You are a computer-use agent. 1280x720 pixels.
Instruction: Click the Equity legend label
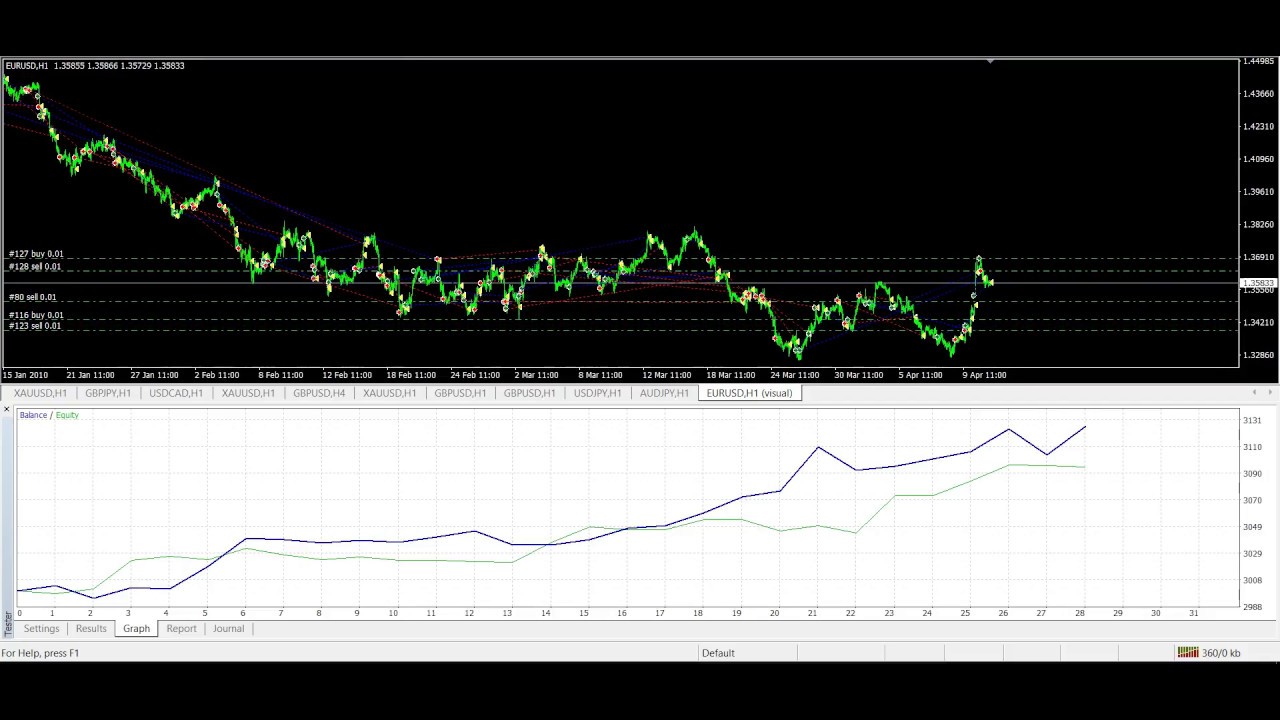click(x=67, y=415)
